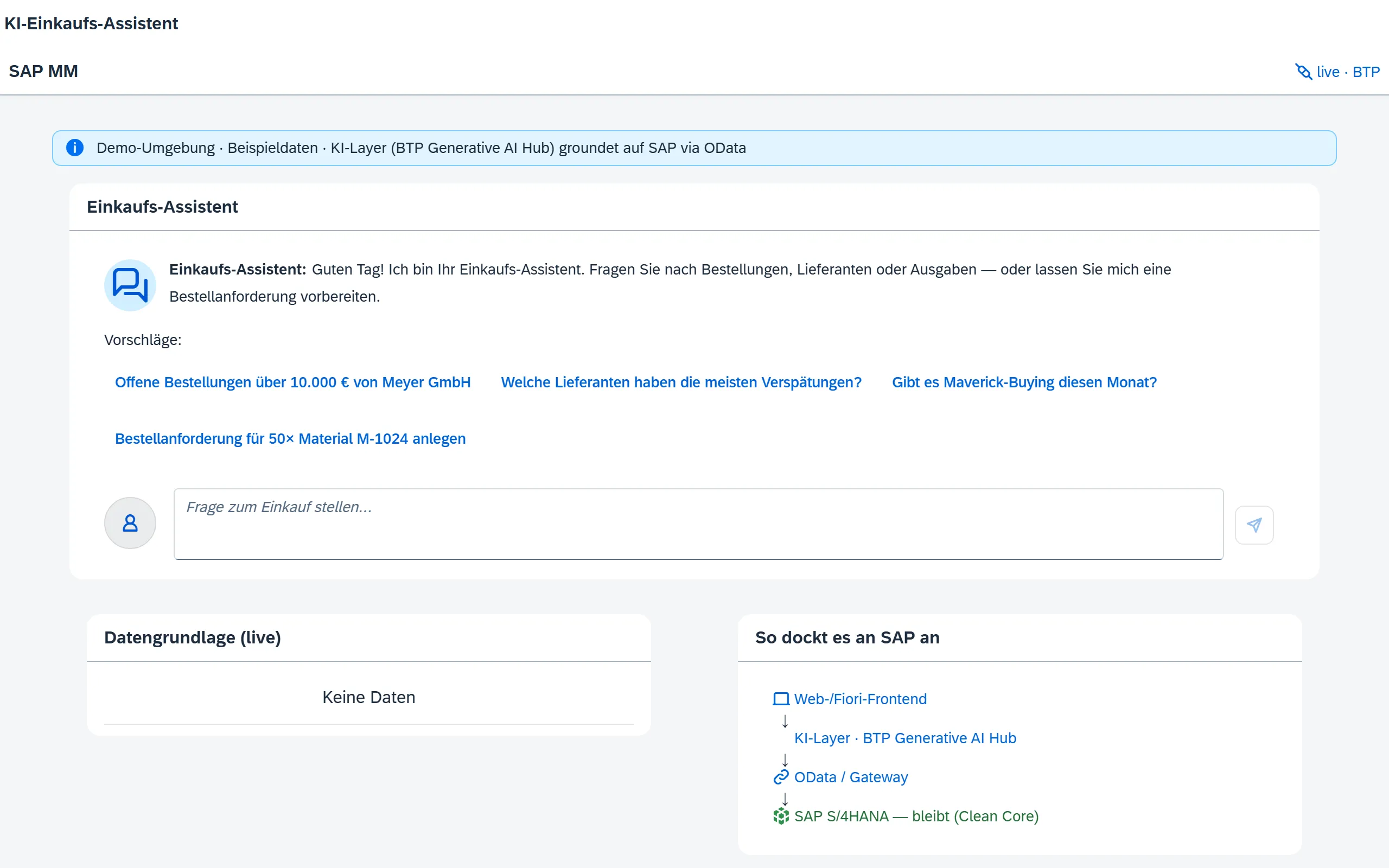This screenshot has width=1389, height=868.
Task: Pick Bestellanforderung für 50× Material M-1024 anlegen
Action: [x=290, y=438]
